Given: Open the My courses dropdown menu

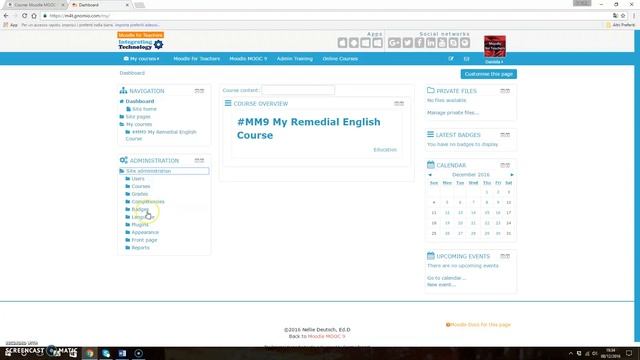Looking at the screenshot, I should click(x=141, y=59).
